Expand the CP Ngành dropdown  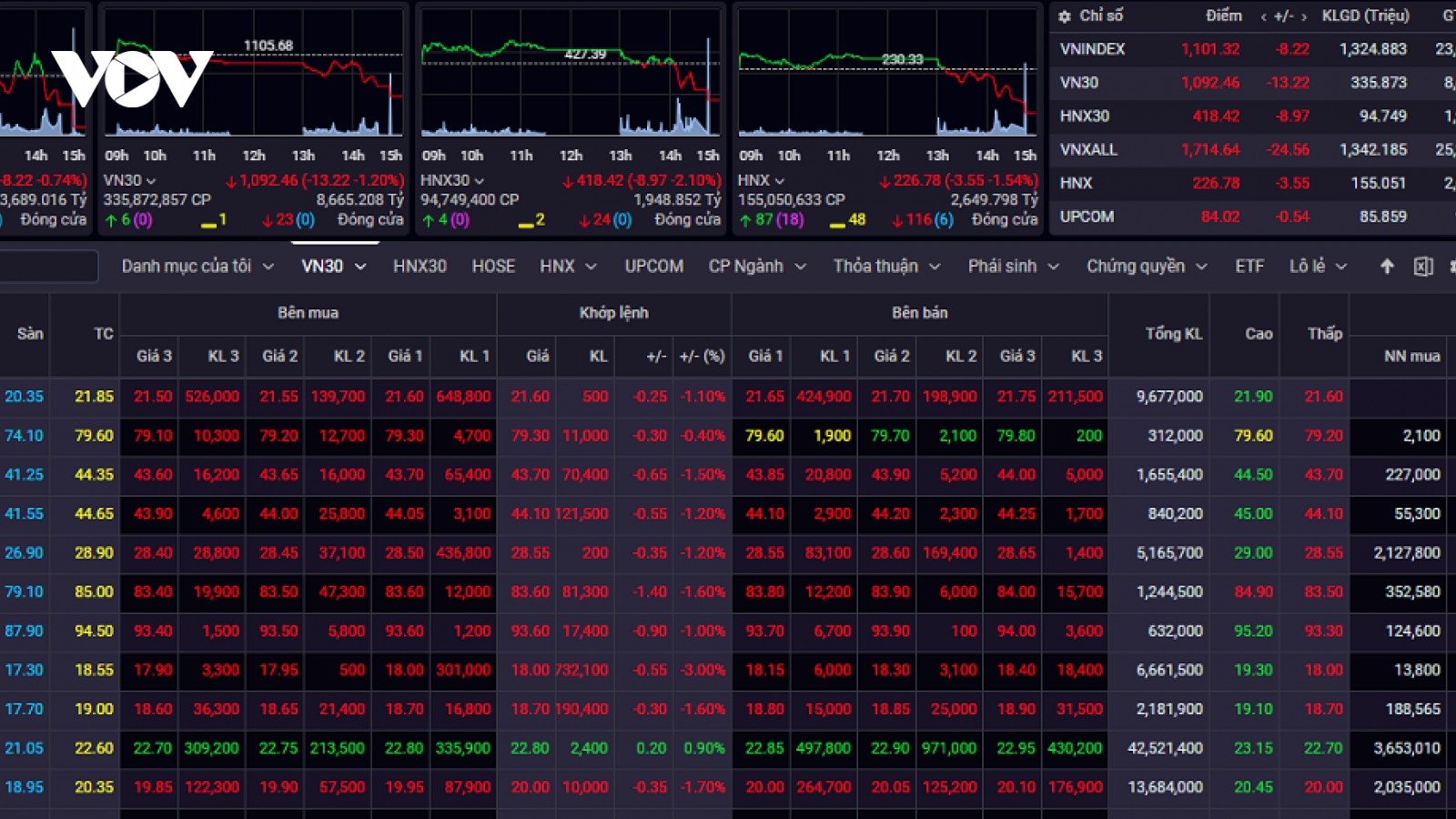(801, 267)
